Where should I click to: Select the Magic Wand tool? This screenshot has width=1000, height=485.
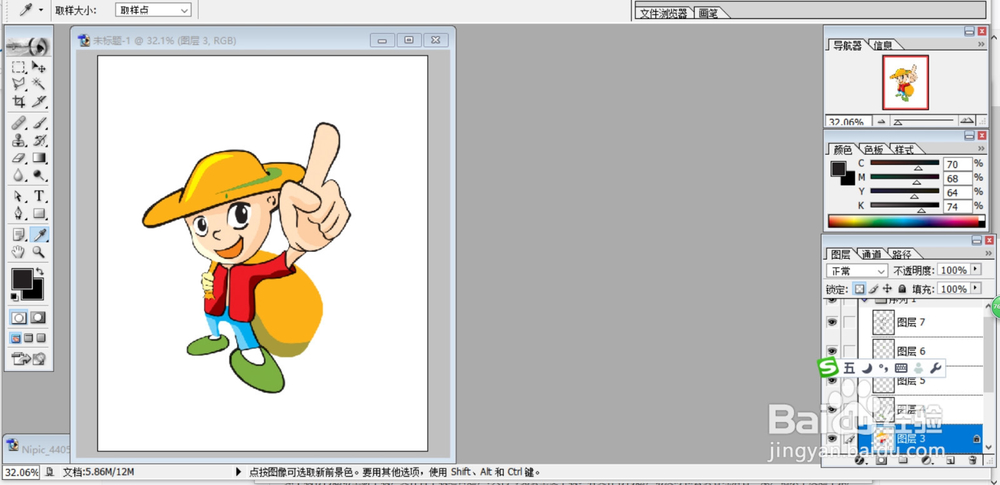click(x=39, y=84)
